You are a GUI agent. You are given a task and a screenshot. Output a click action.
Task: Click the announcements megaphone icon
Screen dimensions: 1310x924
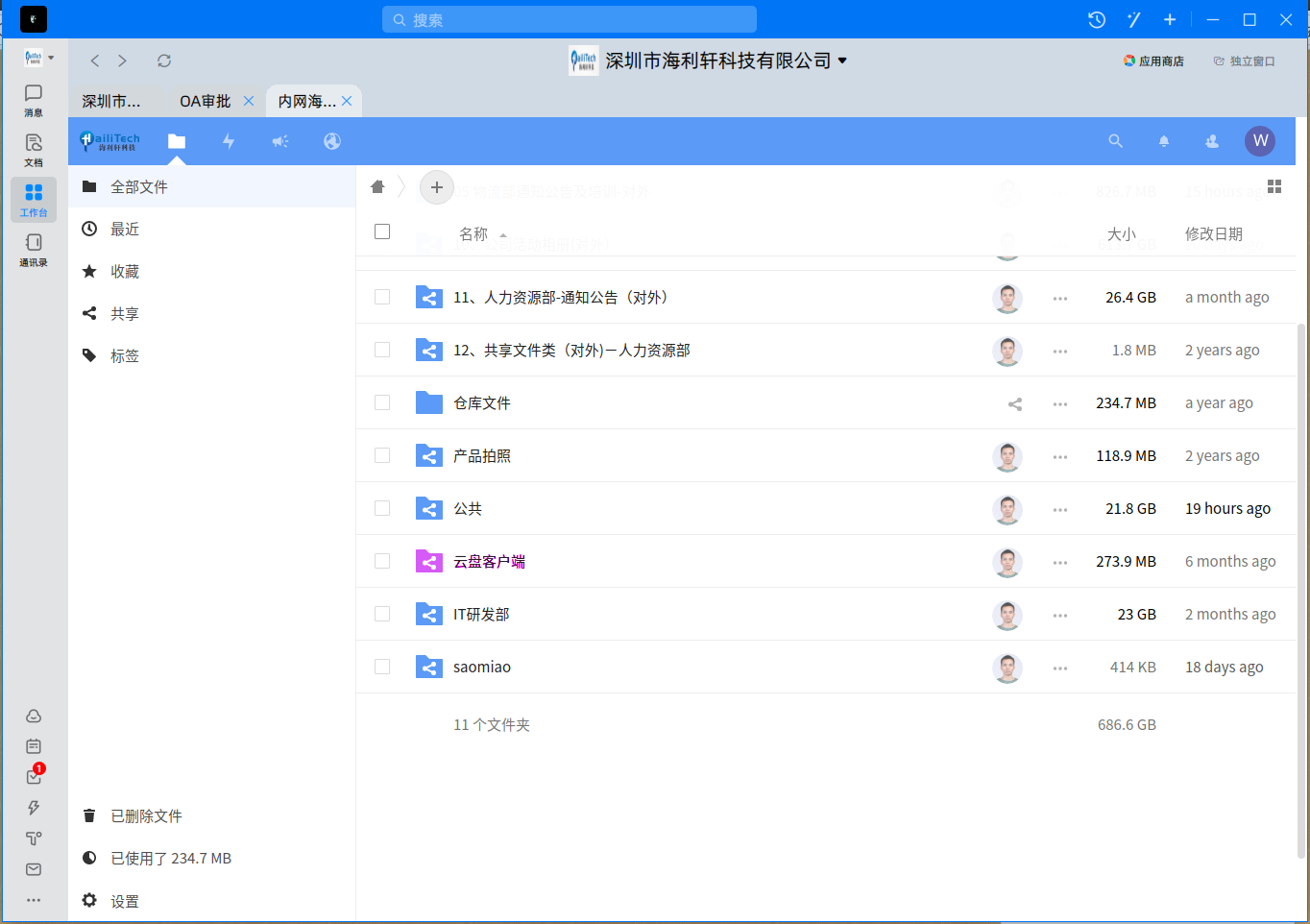point(279,141)
